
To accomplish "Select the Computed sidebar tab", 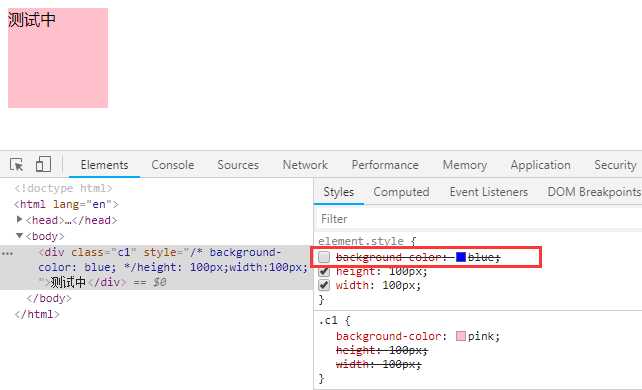I will (x=401, y=192).
